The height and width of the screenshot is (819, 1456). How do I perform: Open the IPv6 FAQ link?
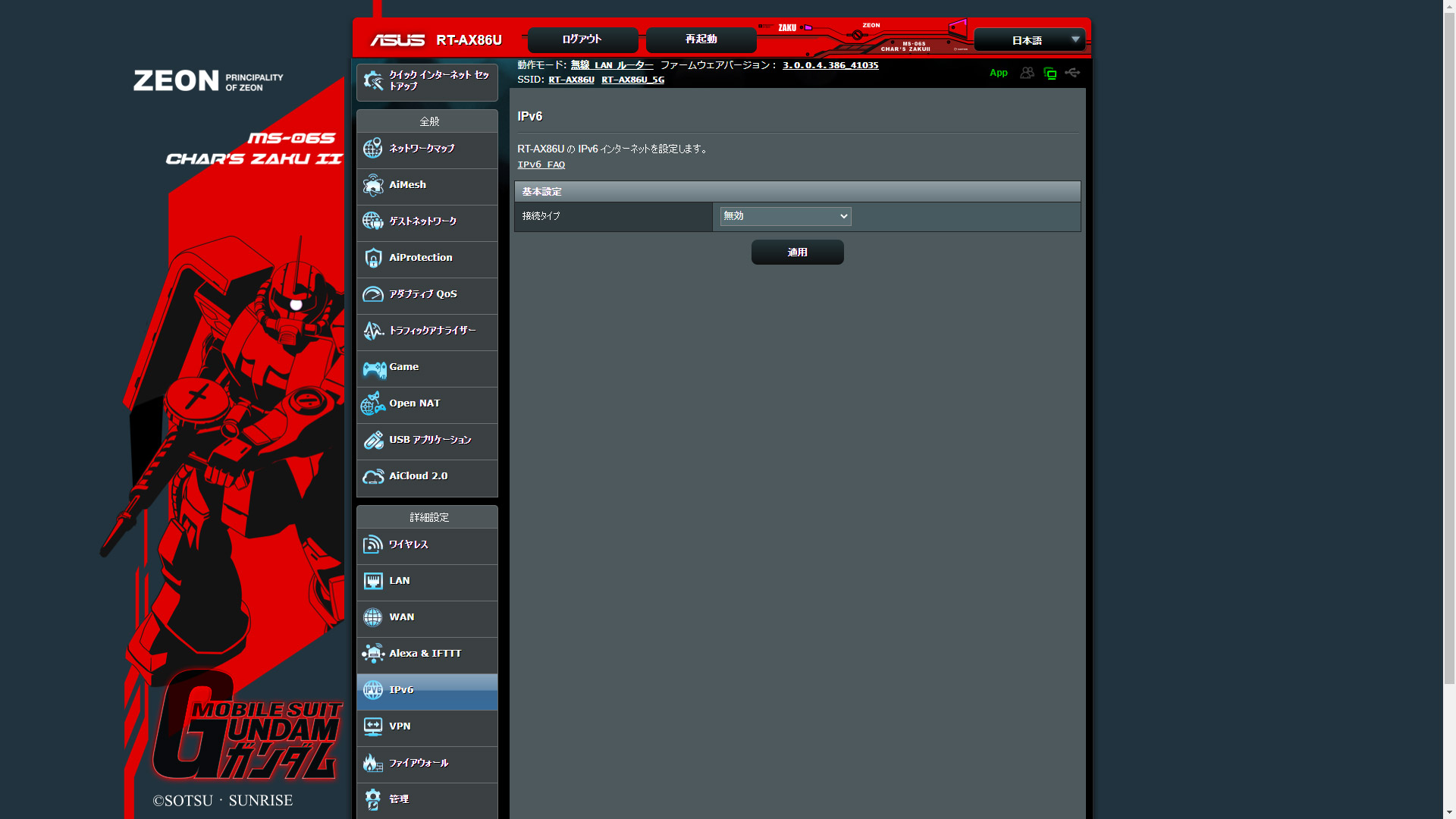tap(541, 165)
